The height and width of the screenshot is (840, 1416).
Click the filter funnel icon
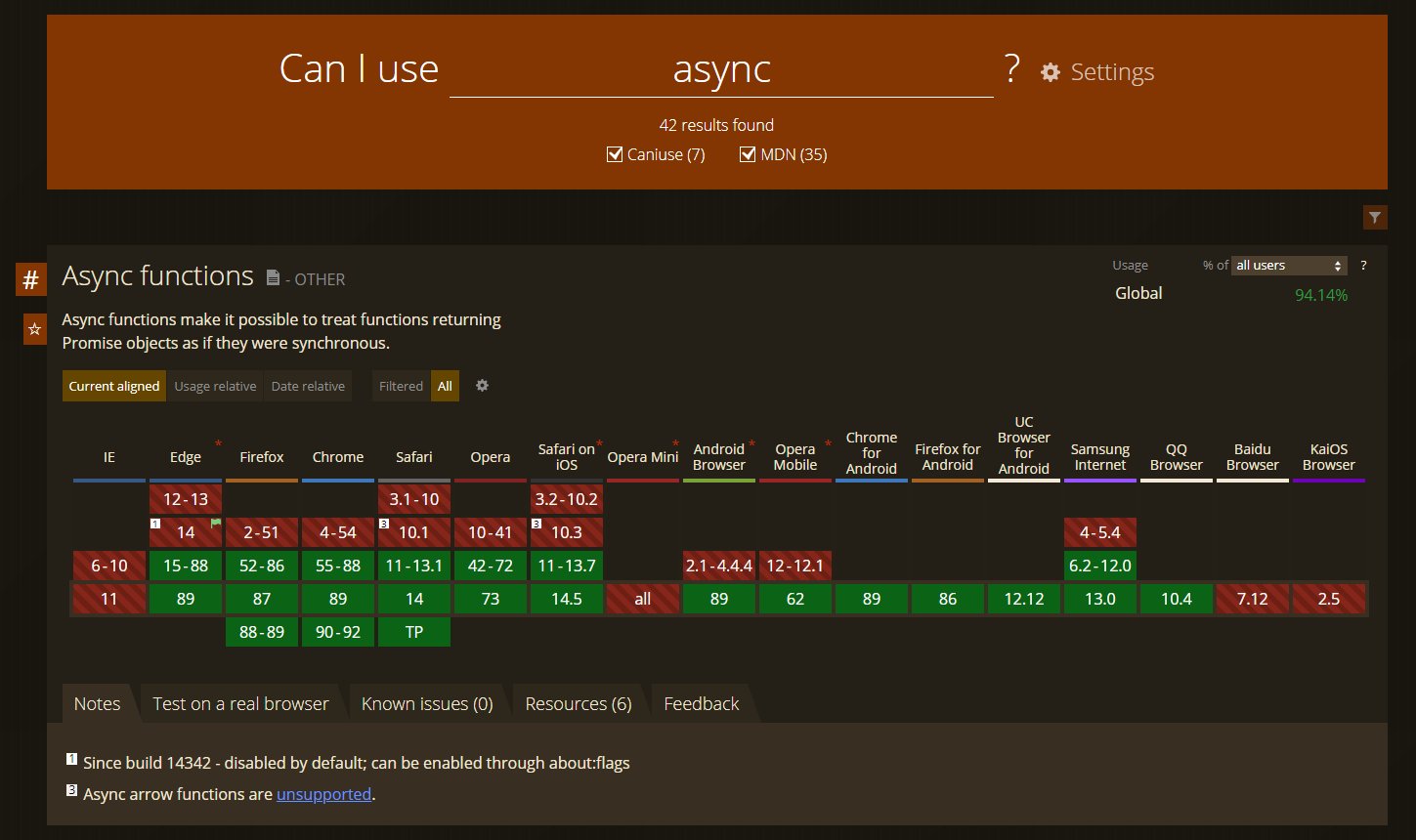pos(1375,218)
